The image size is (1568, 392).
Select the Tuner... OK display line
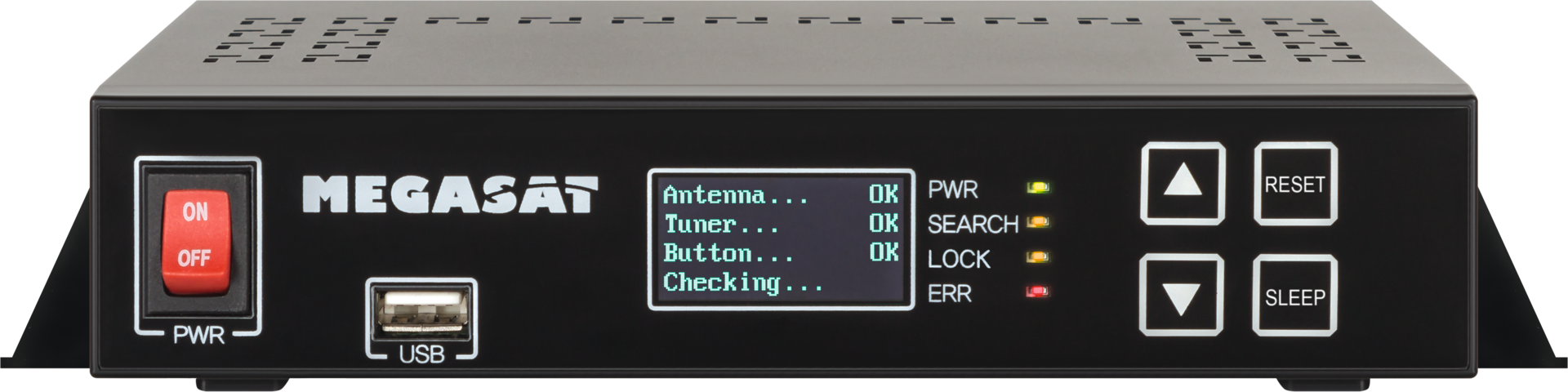coord(781,224)
